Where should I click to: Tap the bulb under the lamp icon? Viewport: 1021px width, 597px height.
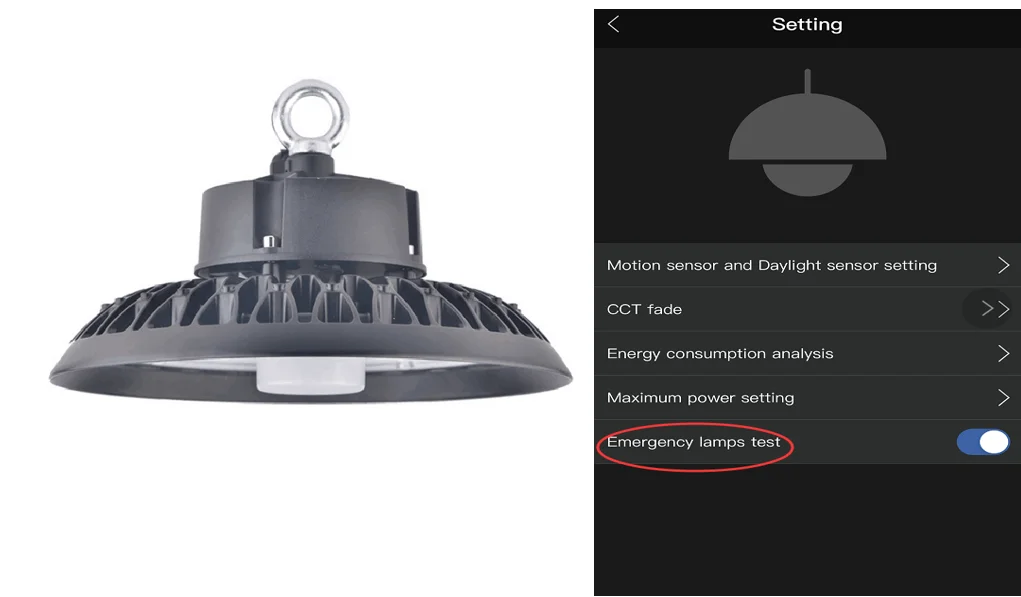807,179
